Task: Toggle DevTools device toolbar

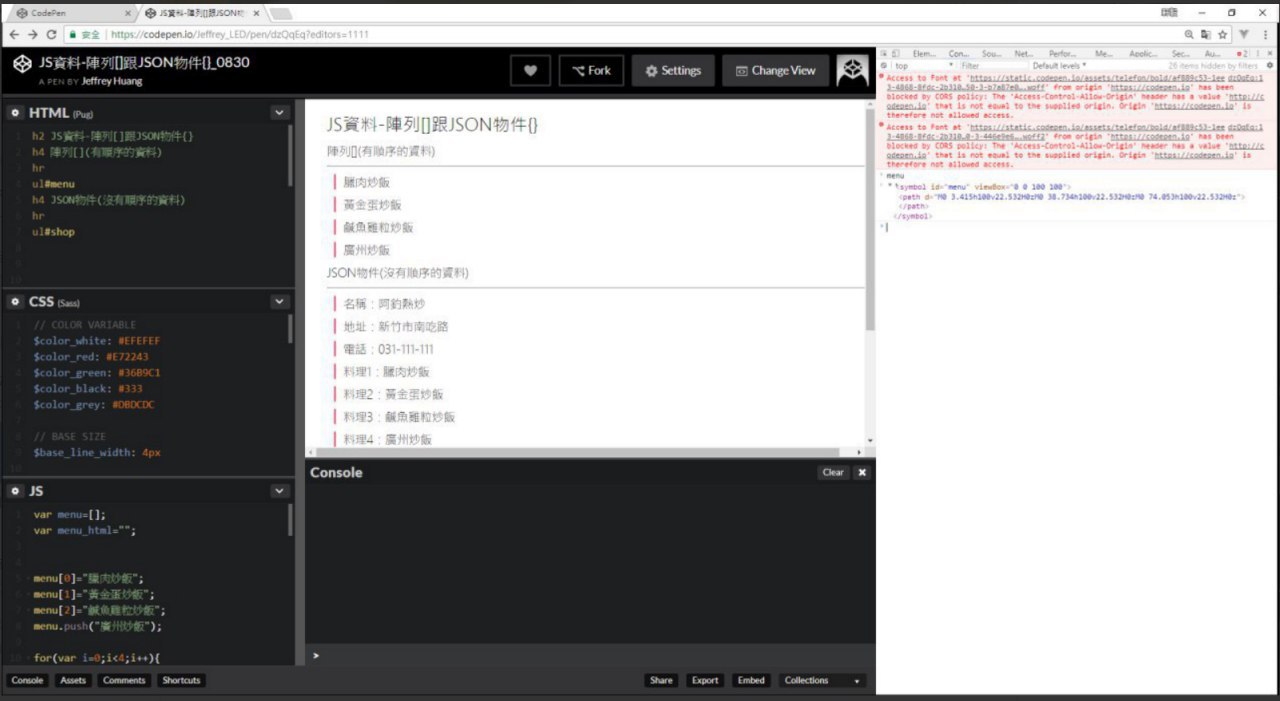Action: pyautogui.click(x=896, y=53)
